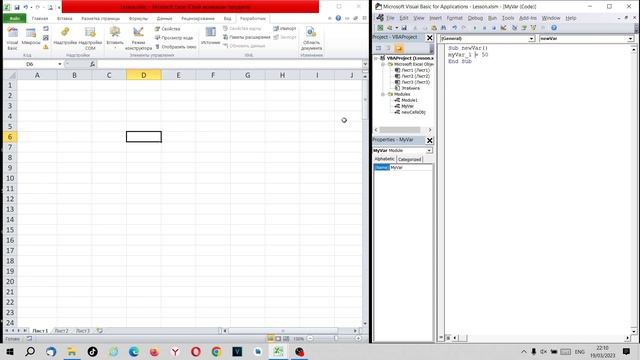Click the Reset stop icon in VBA toolbar
The width and height of the screenshot is (640, 360).
494,28
